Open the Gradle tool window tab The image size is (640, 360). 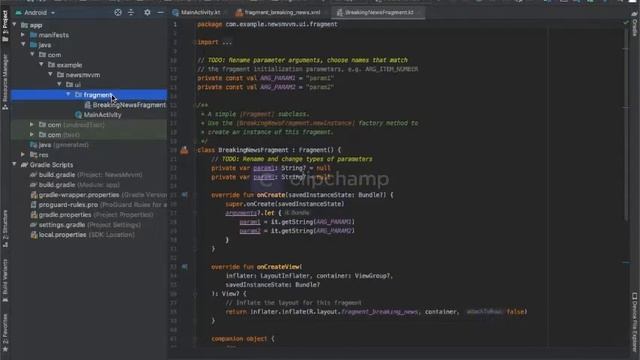tap(635, 24)
